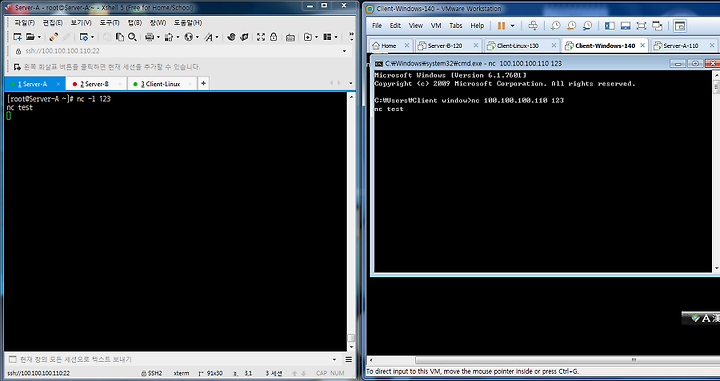Take a snapshot using VMware clock-plus icon
This screenshot has height=381, width=720.
[556, 26]
